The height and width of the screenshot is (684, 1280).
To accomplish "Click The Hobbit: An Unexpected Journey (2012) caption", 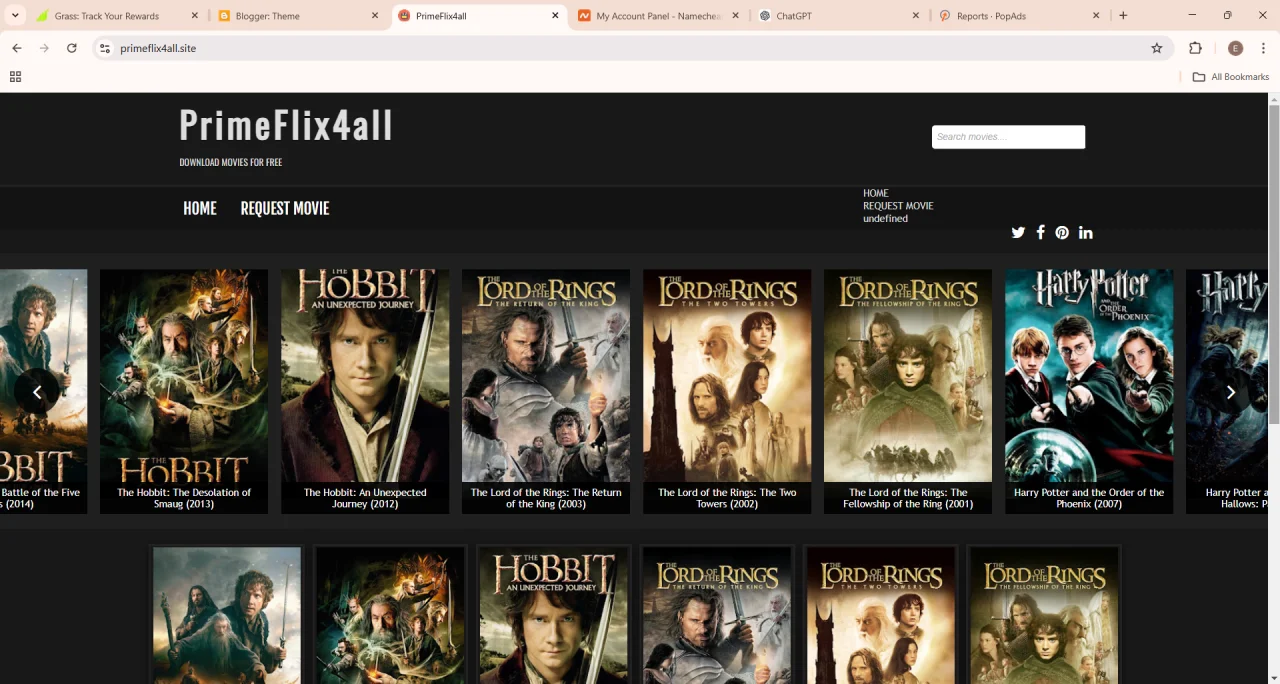I will pyautogui.click(x=365, y=498).
